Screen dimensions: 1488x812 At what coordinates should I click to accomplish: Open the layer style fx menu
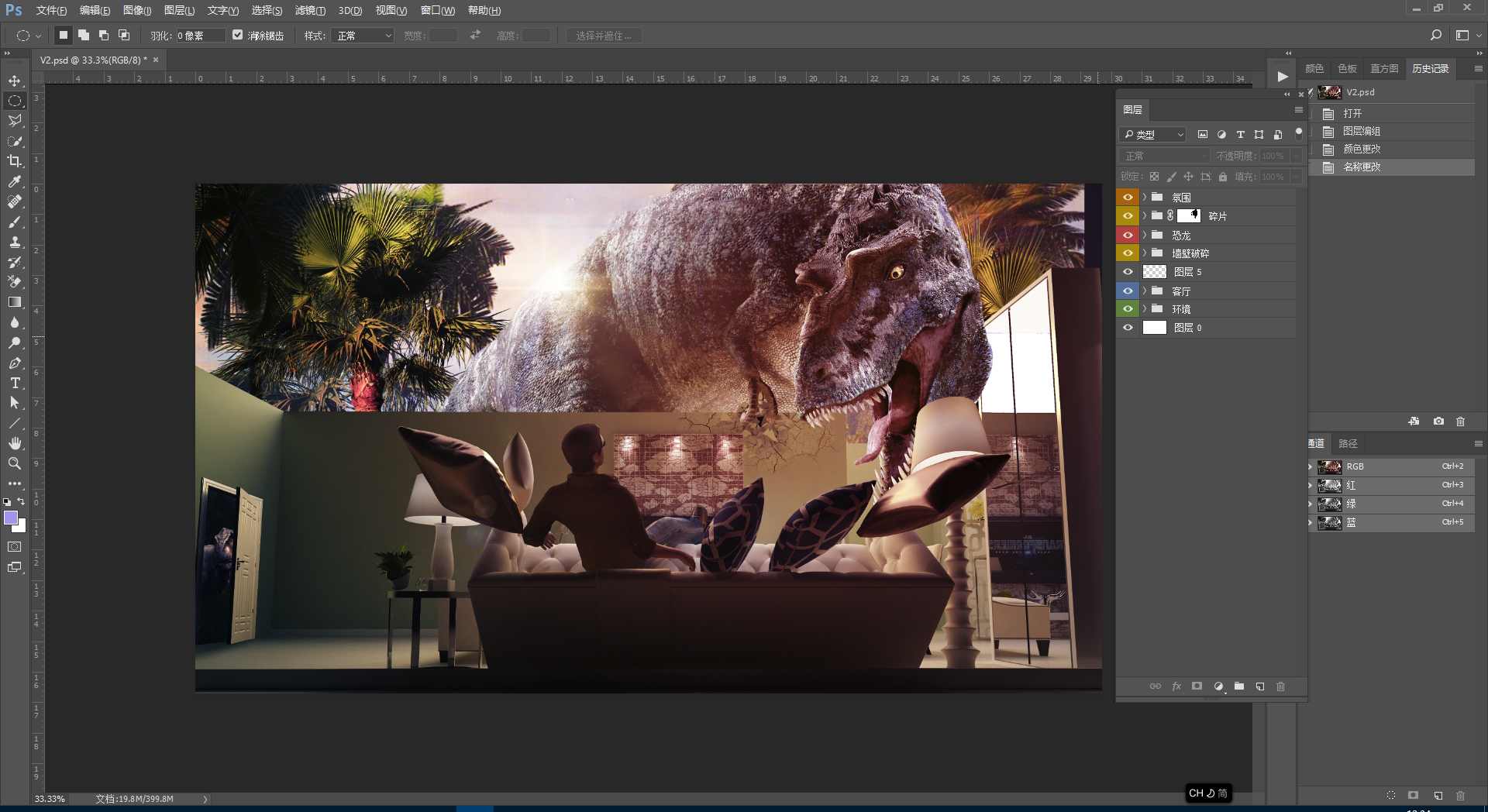[x=1176, y=686]
